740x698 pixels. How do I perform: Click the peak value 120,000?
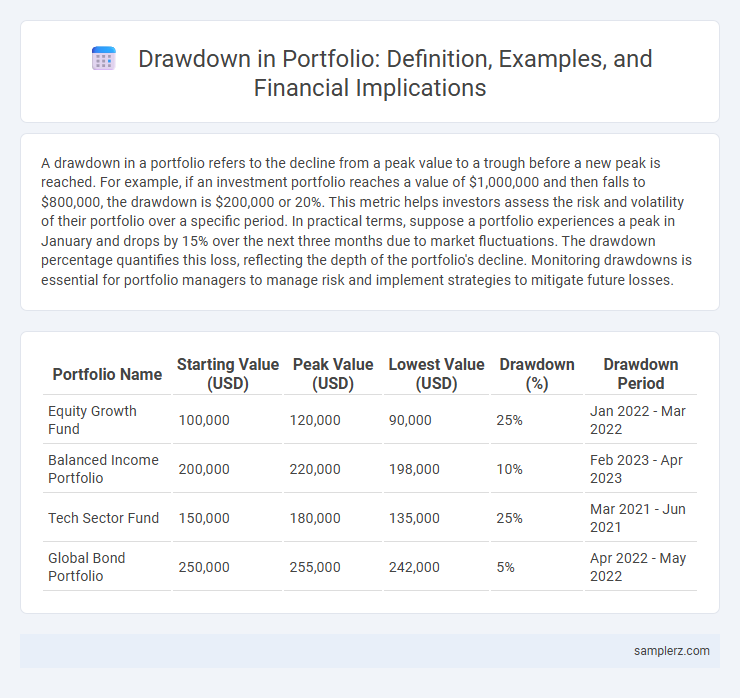coord(315,420)
